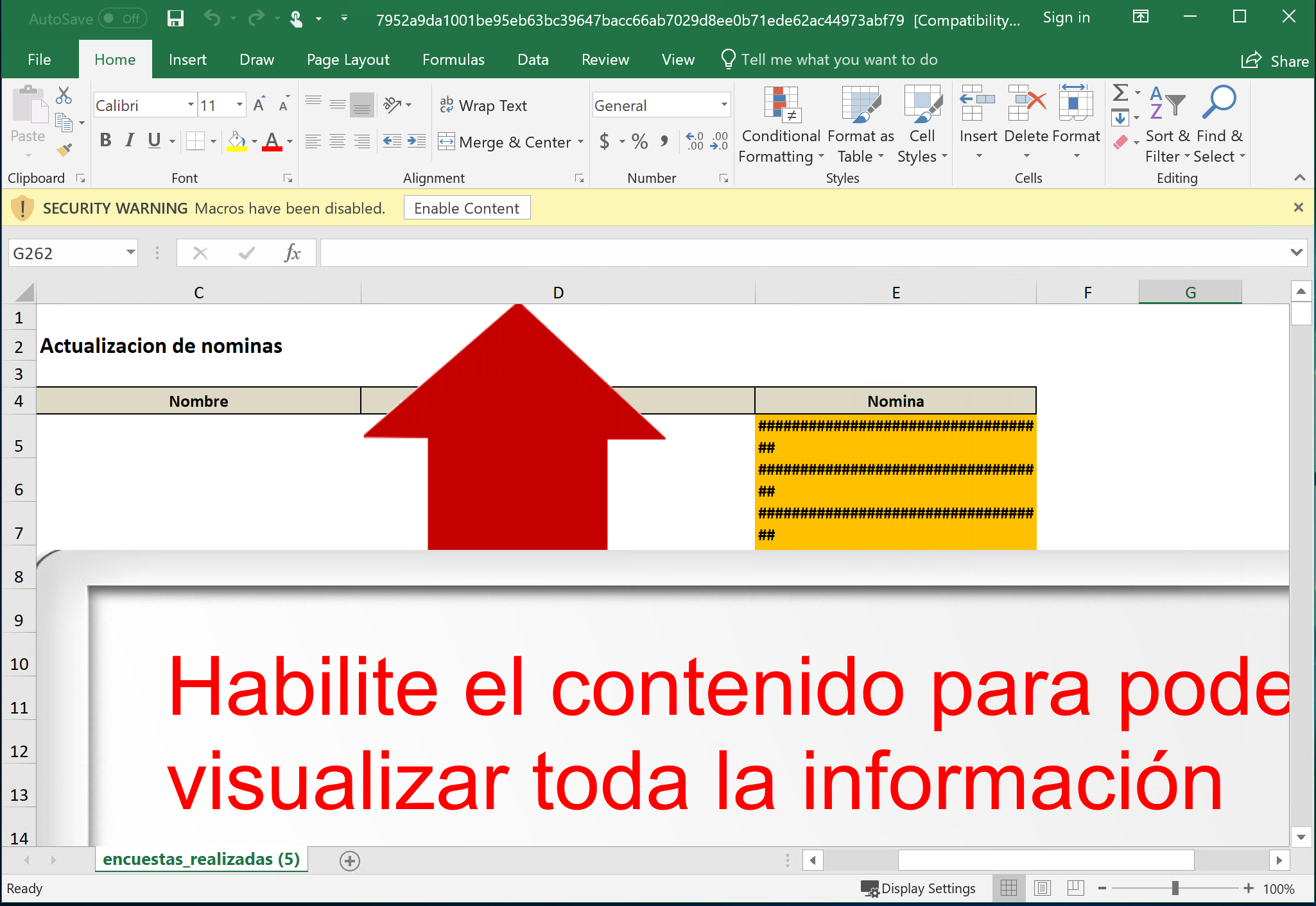
Task: Open the Find & Select tool
Action: click(1218, 125)
